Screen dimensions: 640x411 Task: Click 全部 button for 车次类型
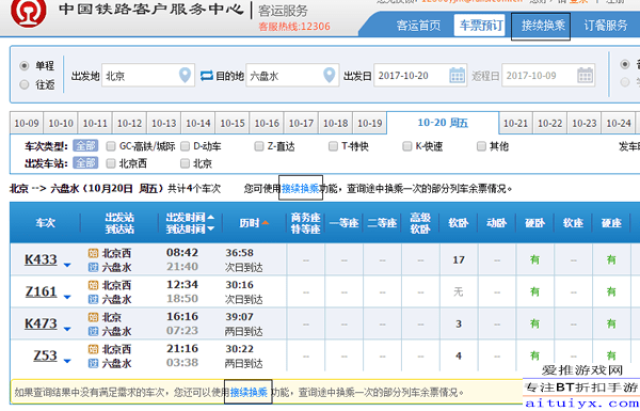pyautogui.click(x=85, y=146)
